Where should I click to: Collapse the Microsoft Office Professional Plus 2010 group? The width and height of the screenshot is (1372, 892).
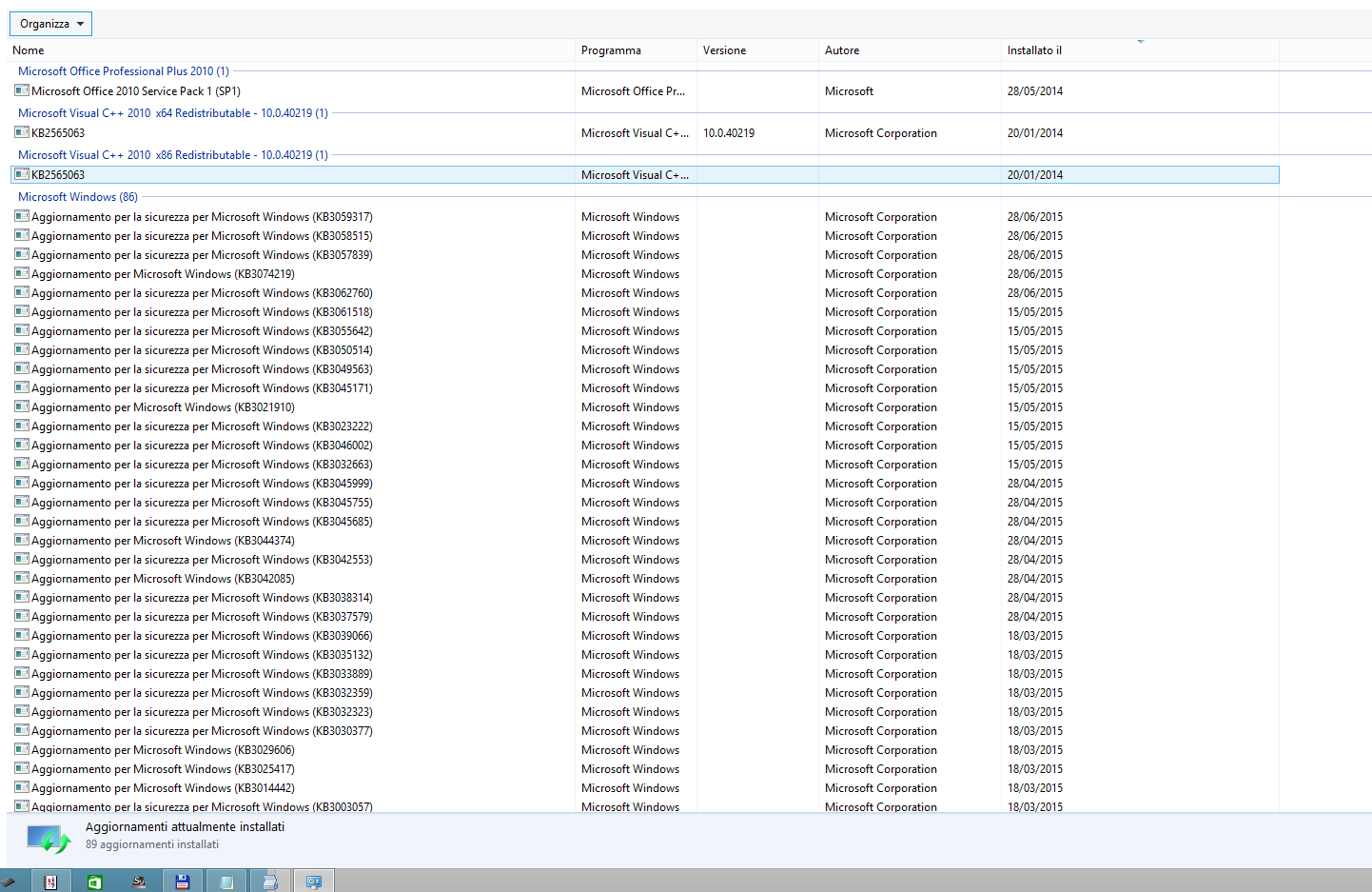click(124, 71)
